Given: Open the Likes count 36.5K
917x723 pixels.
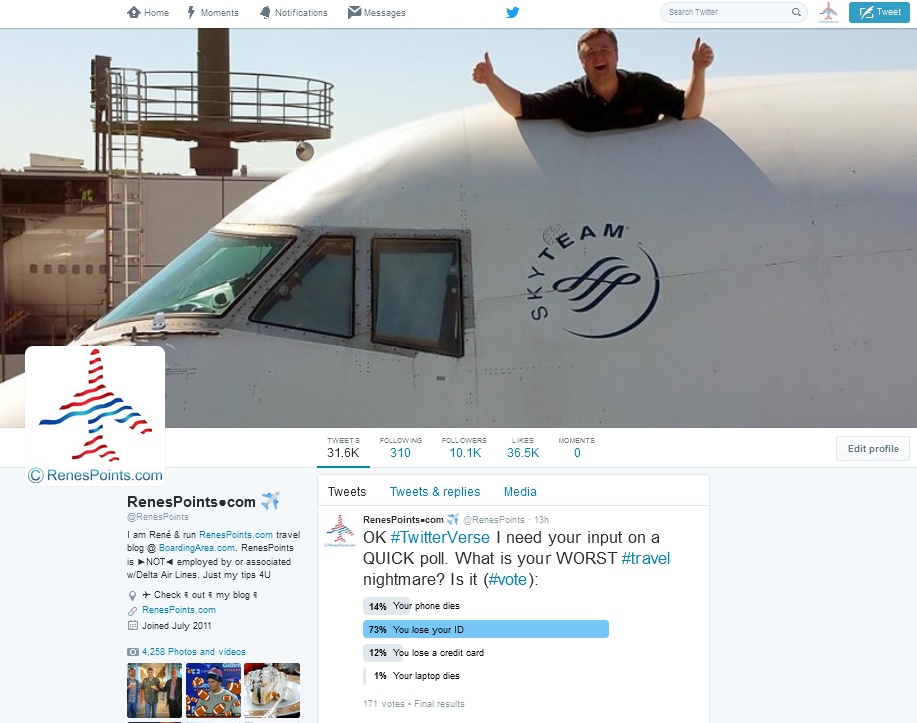Looking at the screenshot, I should coord(523,447).
